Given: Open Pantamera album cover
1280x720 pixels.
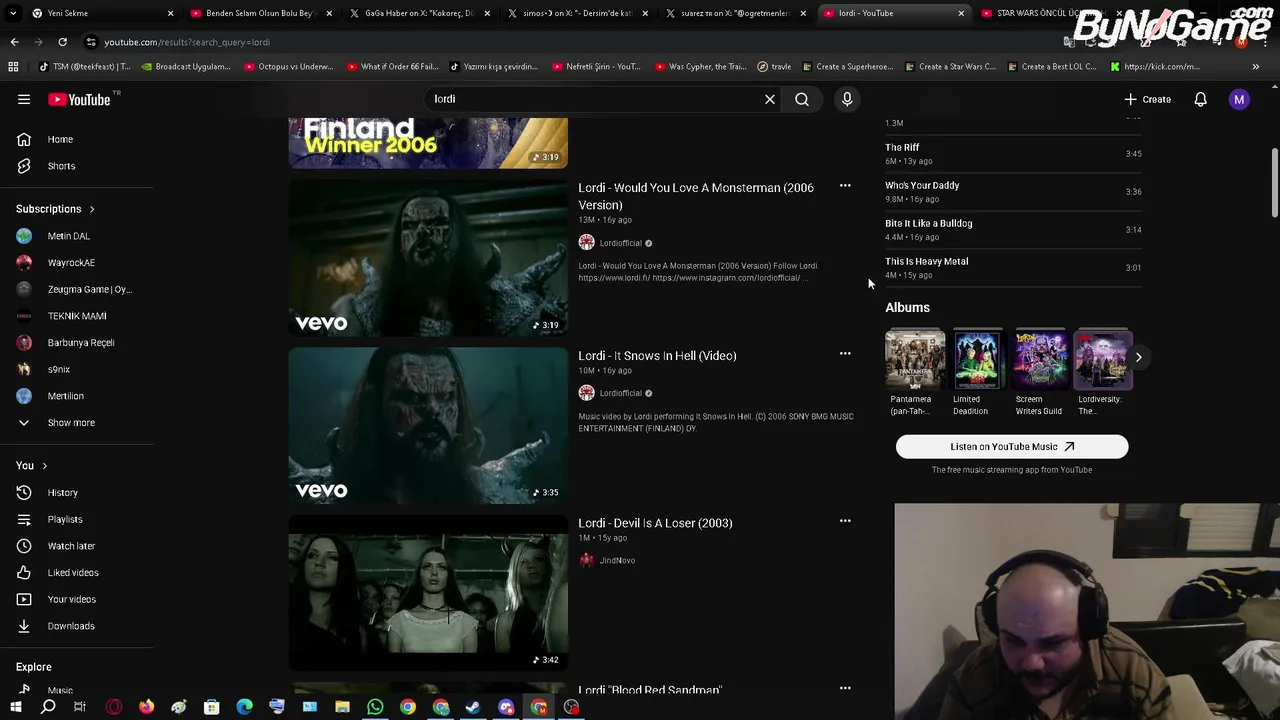Looking at the screenshot, I should pos(914,359).
